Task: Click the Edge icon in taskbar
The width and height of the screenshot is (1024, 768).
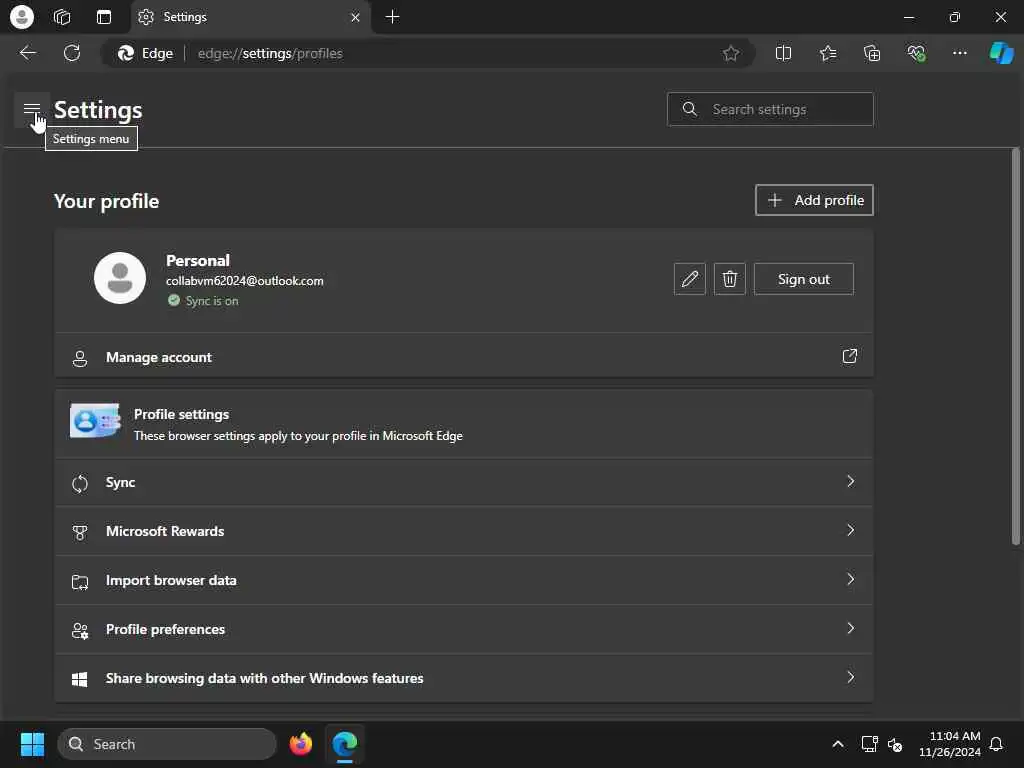Action: (345, 744)
